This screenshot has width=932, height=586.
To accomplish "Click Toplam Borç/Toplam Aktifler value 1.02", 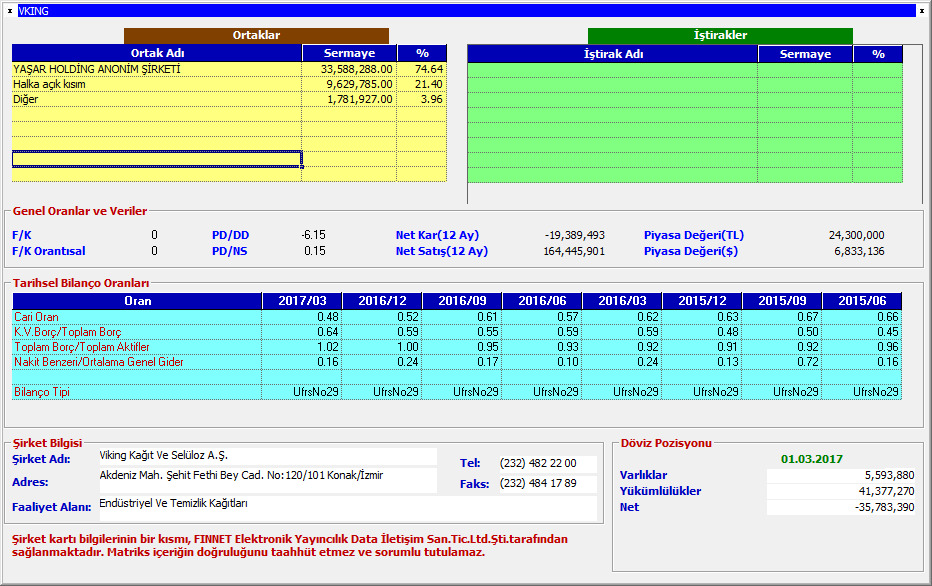I will coord(328,347).
